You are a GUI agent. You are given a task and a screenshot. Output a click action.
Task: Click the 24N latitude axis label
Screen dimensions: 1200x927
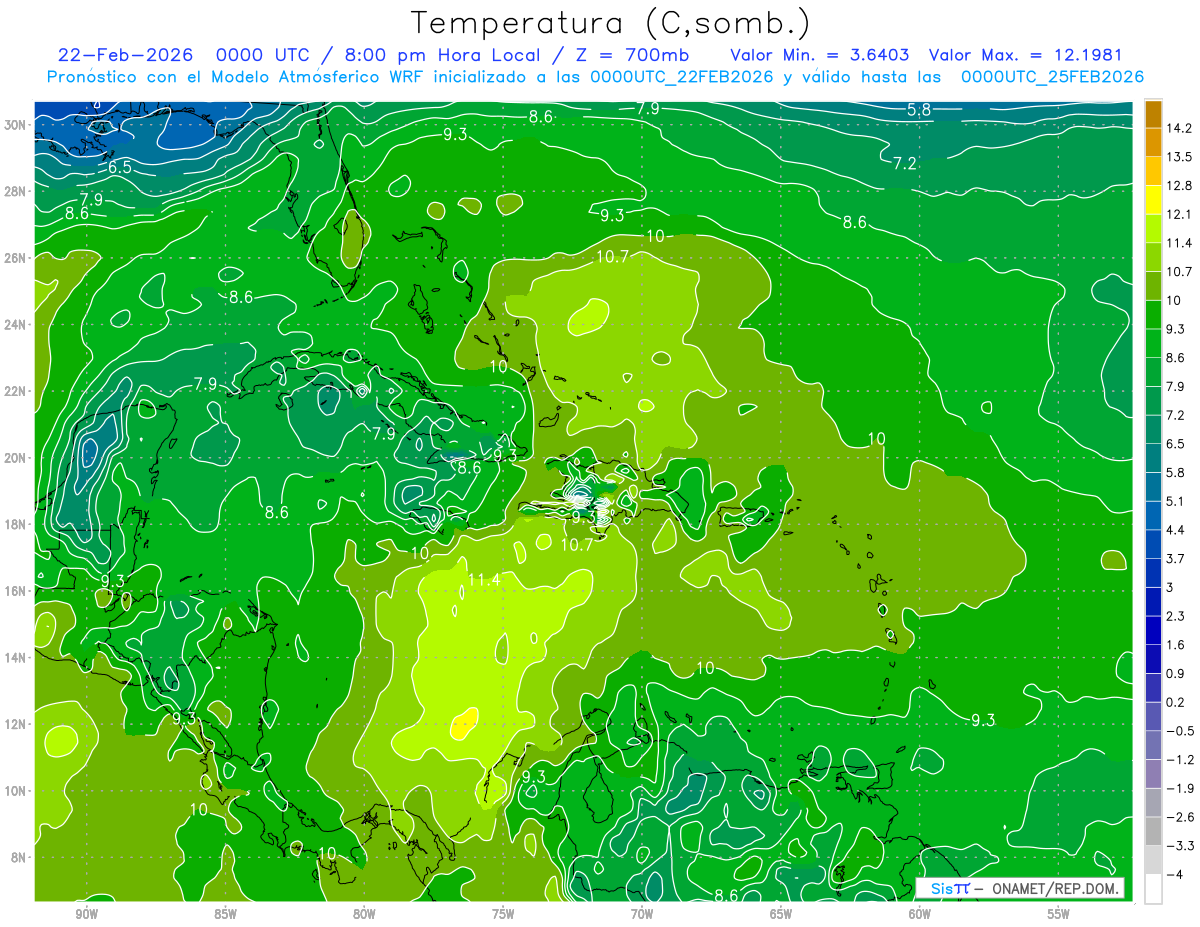pyautogui.click(x=17, y=325)
